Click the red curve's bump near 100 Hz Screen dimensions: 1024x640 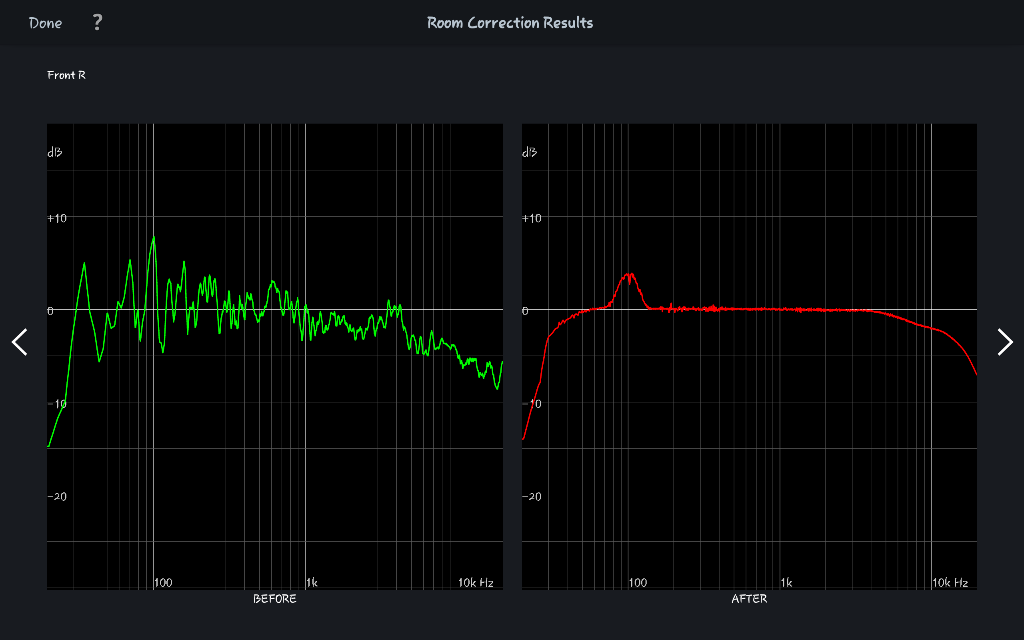629,275
